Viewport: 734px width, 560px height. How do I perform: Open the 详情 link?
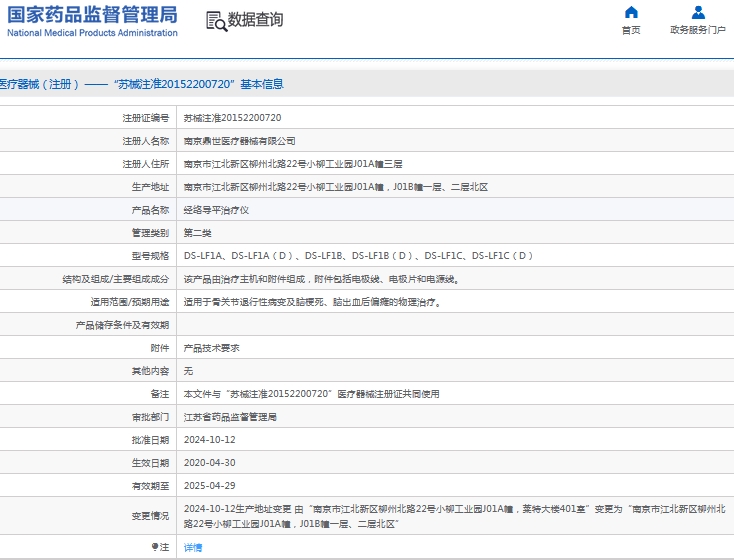[x=193, y=547]
